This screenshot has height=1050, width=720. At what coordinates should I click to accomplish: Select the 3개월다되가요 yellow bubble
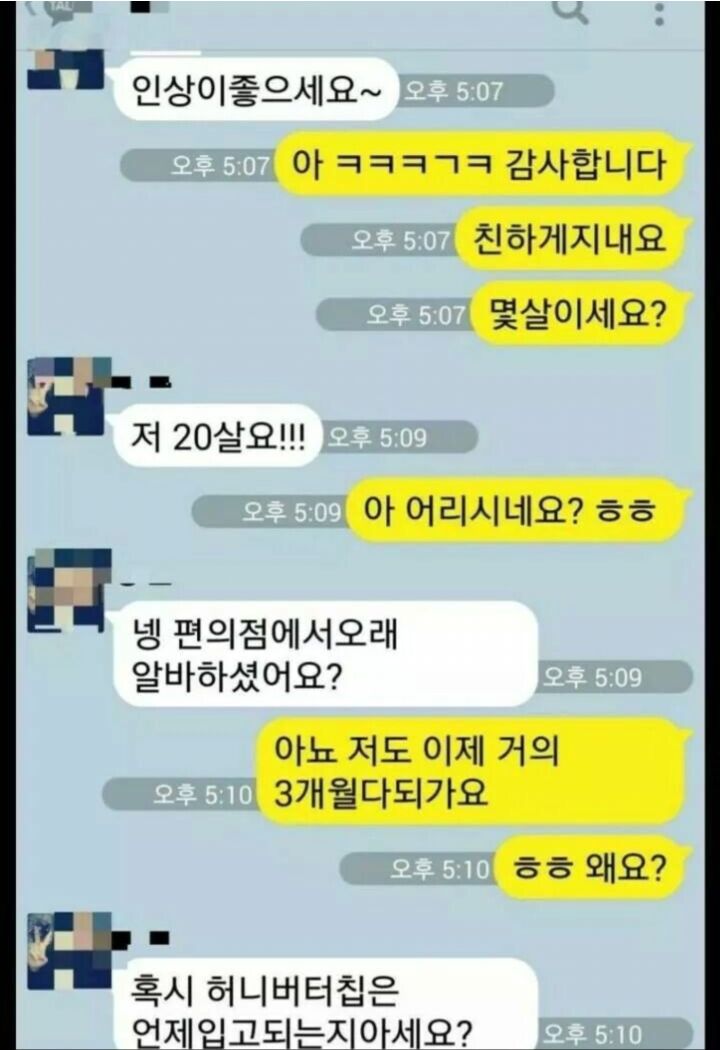[x=472, y=770]
